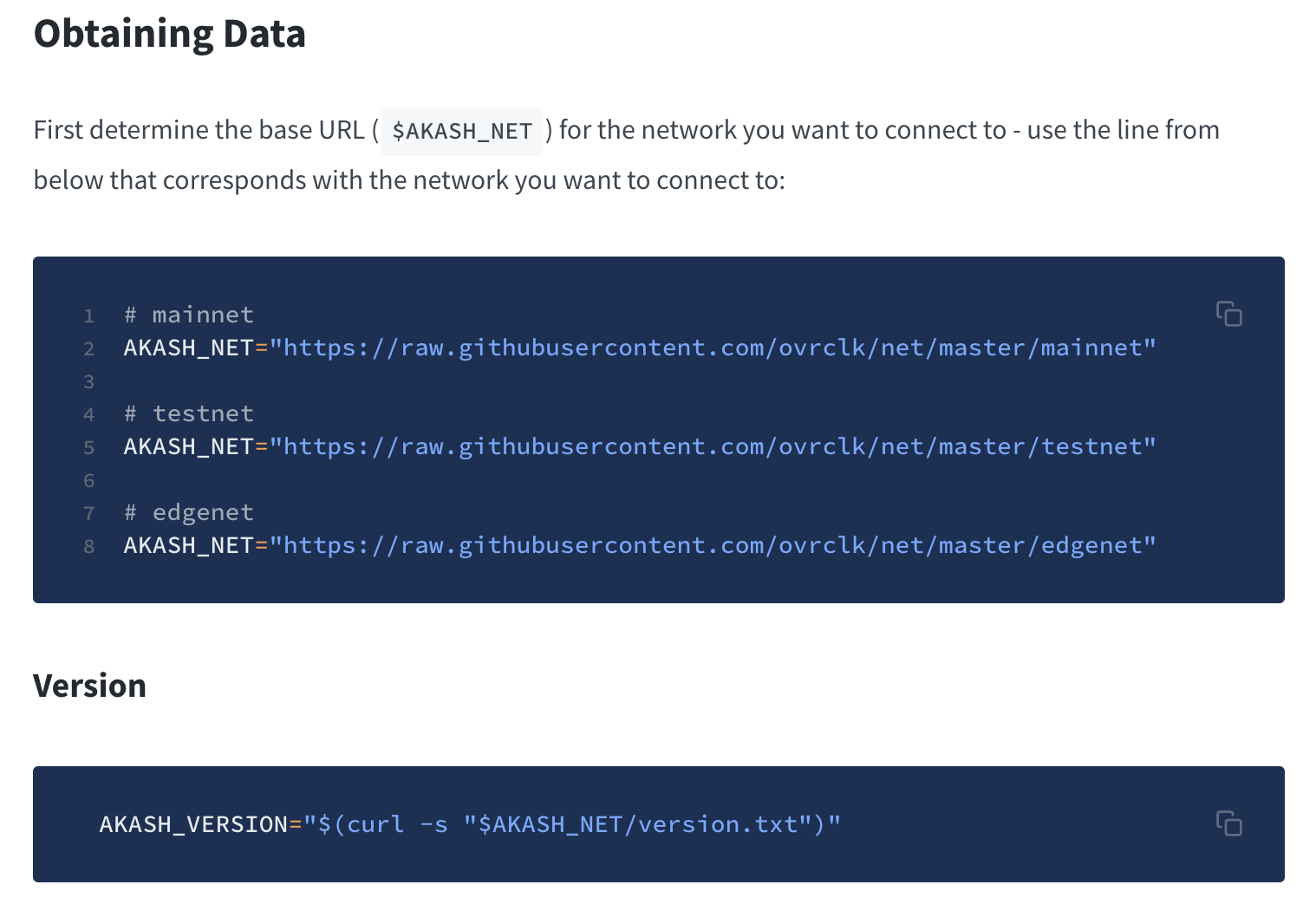Click line number 4 in code block
Screen dimensions: 1316x917
[88, 414]
